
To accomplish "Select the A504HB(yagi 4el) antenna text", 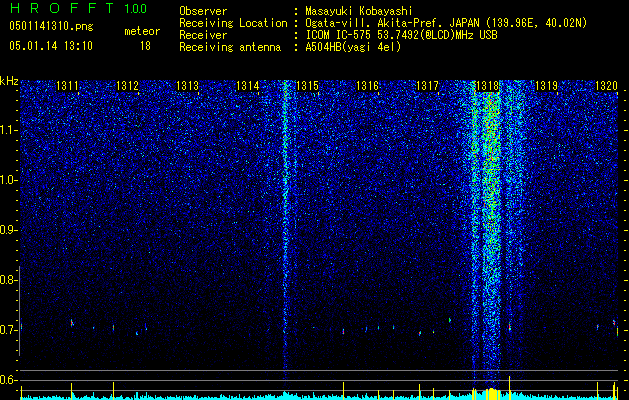I will tap(353, 47).
